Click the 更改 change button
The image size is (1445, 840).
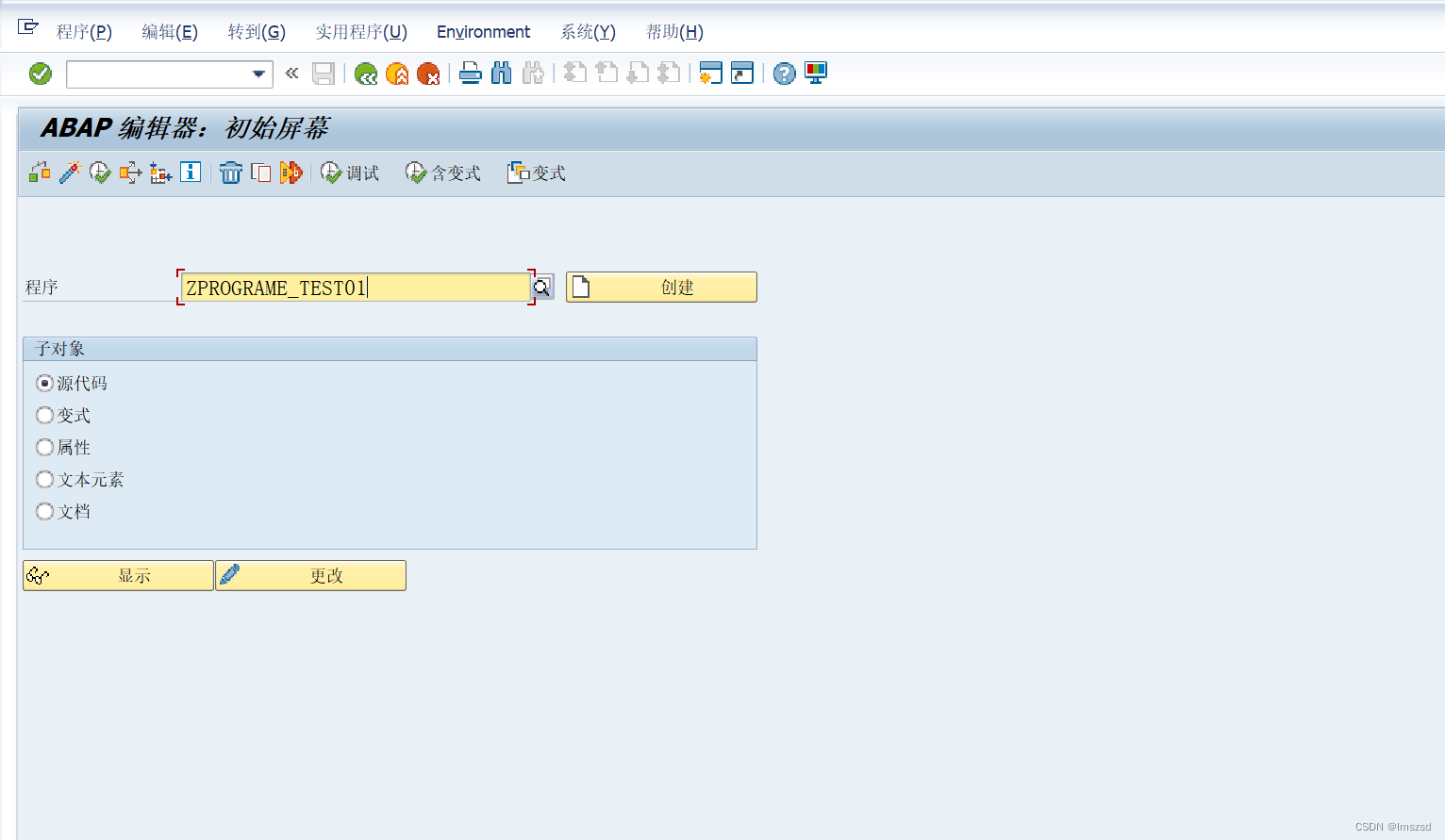tap(310, 575)
